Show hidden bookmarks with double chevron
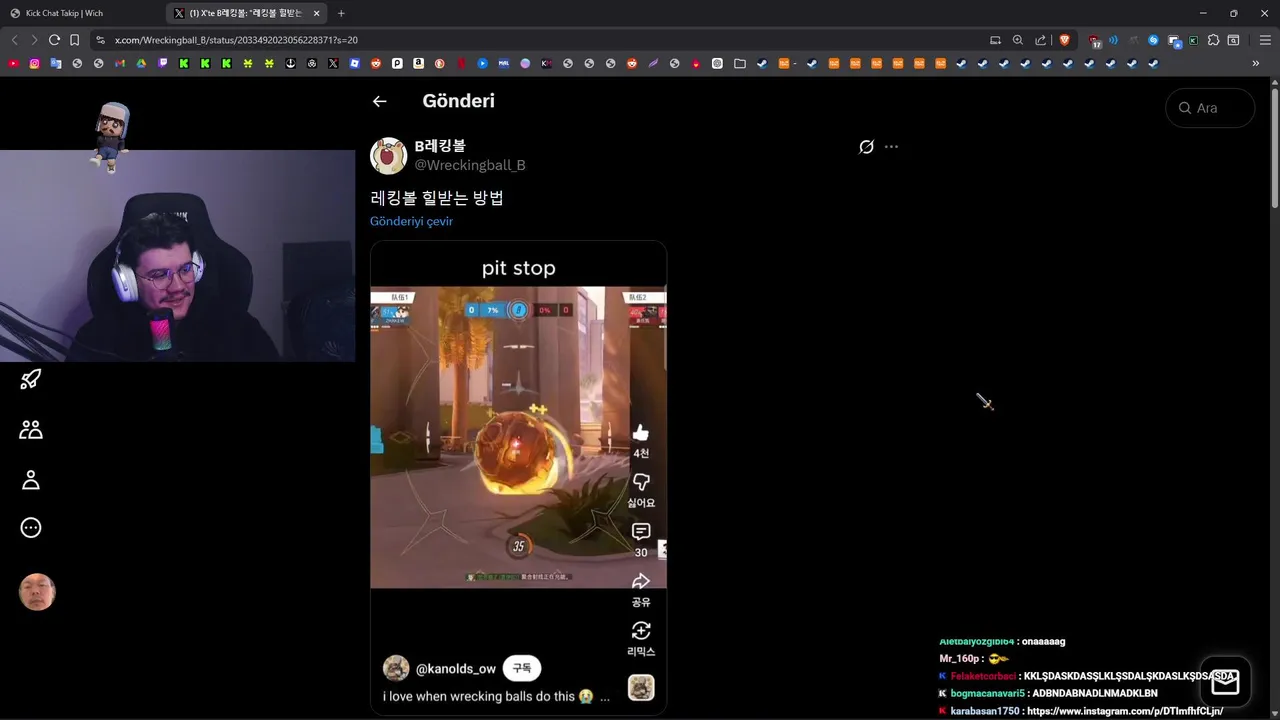The width and height of the screenshot is (1280, 720). 1256,63
